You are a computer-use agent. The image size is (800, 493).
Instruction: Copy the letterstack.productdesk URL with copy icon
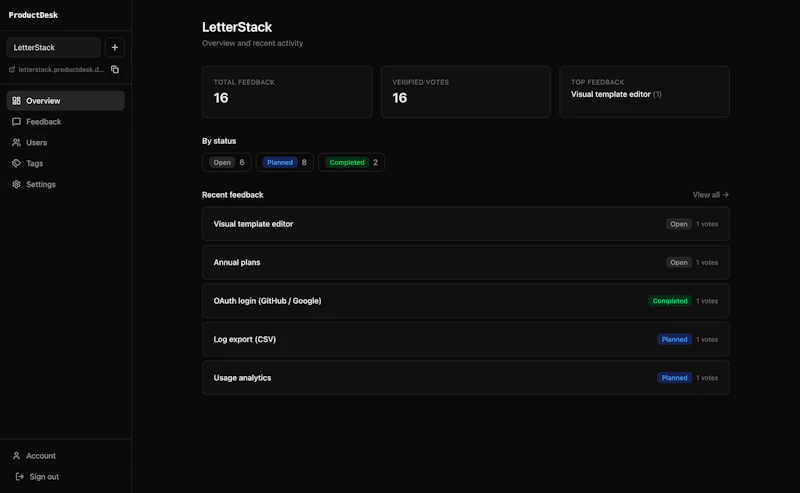point(115,69)
